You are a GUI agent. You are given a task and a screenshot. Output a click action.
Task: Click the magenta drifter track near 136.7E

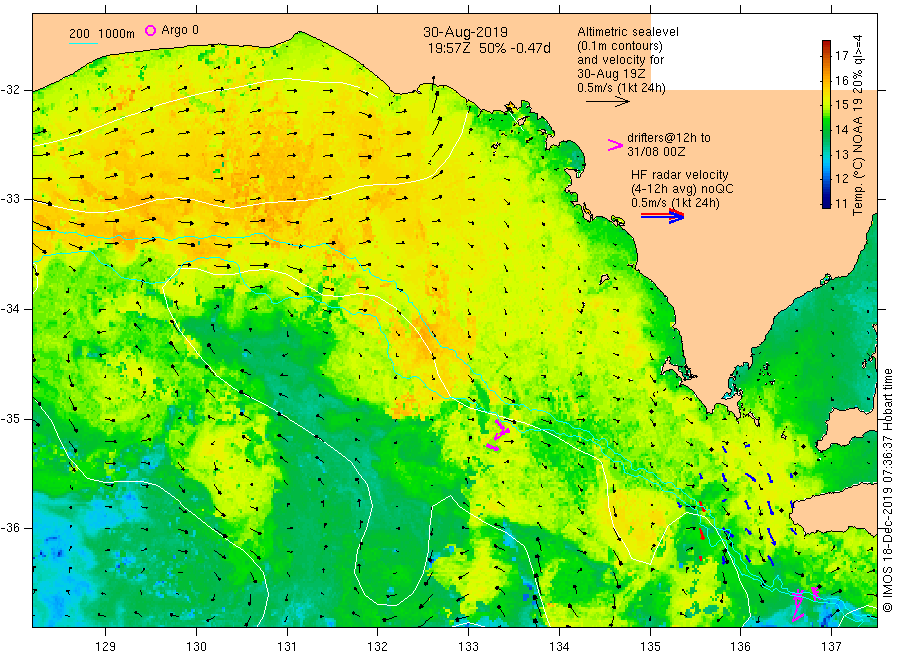804,604
